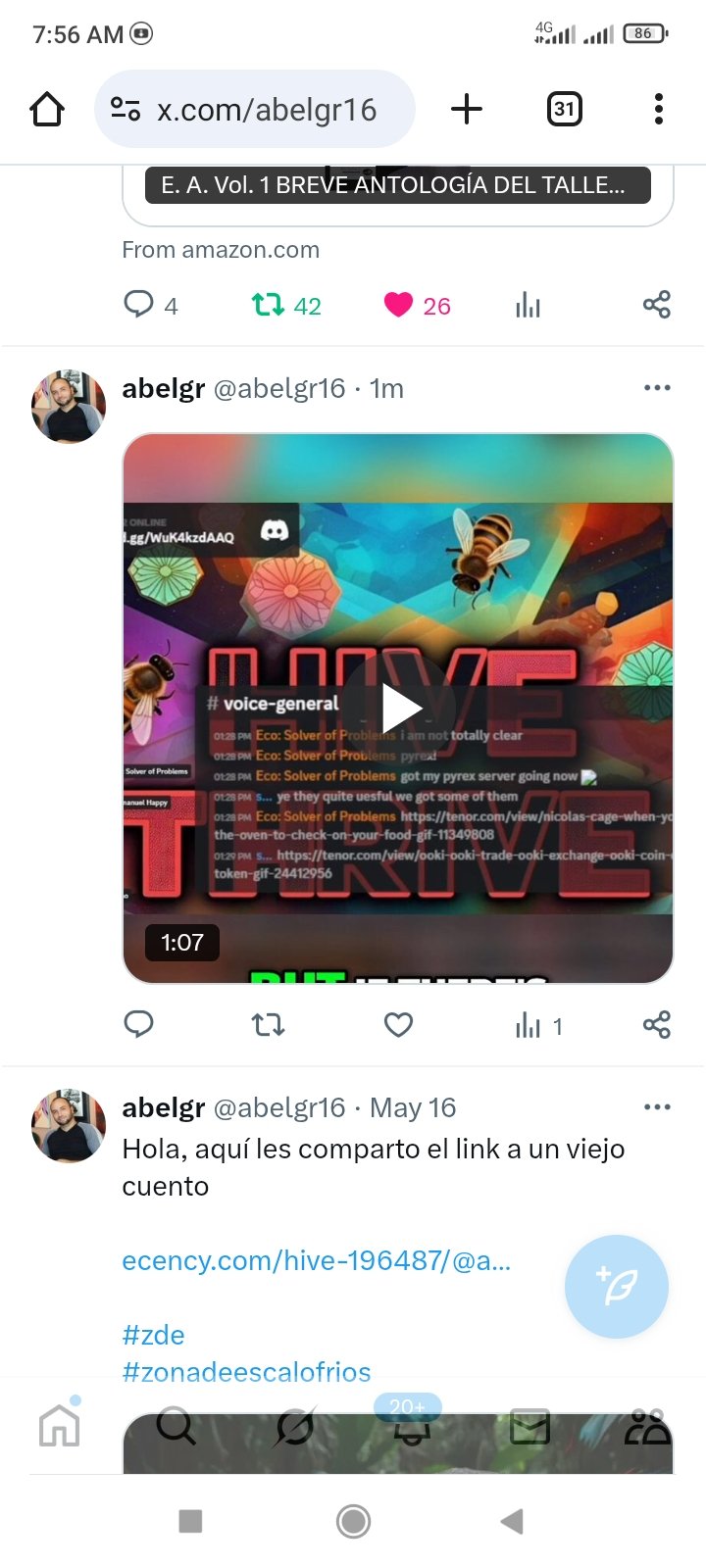Go to Home tab in bottom navigation
This screenshot has height=1568, width=706.
(x=59, y=1426)
